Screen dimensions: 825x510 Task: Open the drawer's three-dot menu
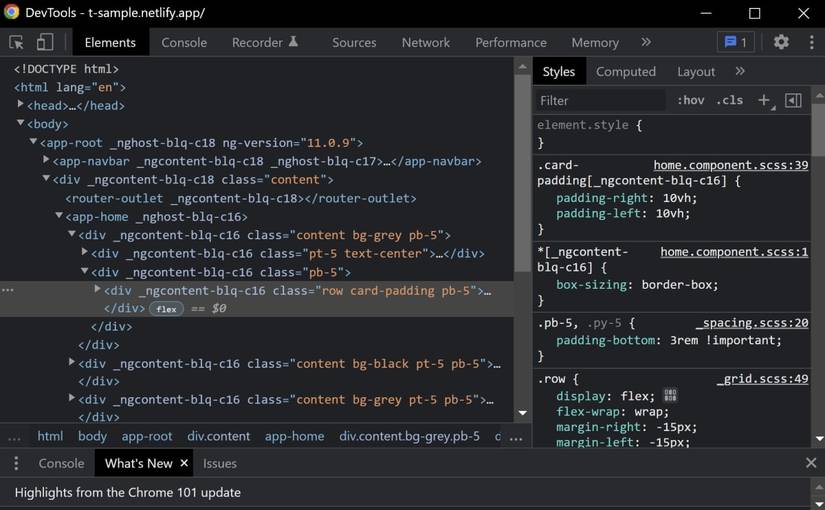pyautogui.click(x=16, y=463)
